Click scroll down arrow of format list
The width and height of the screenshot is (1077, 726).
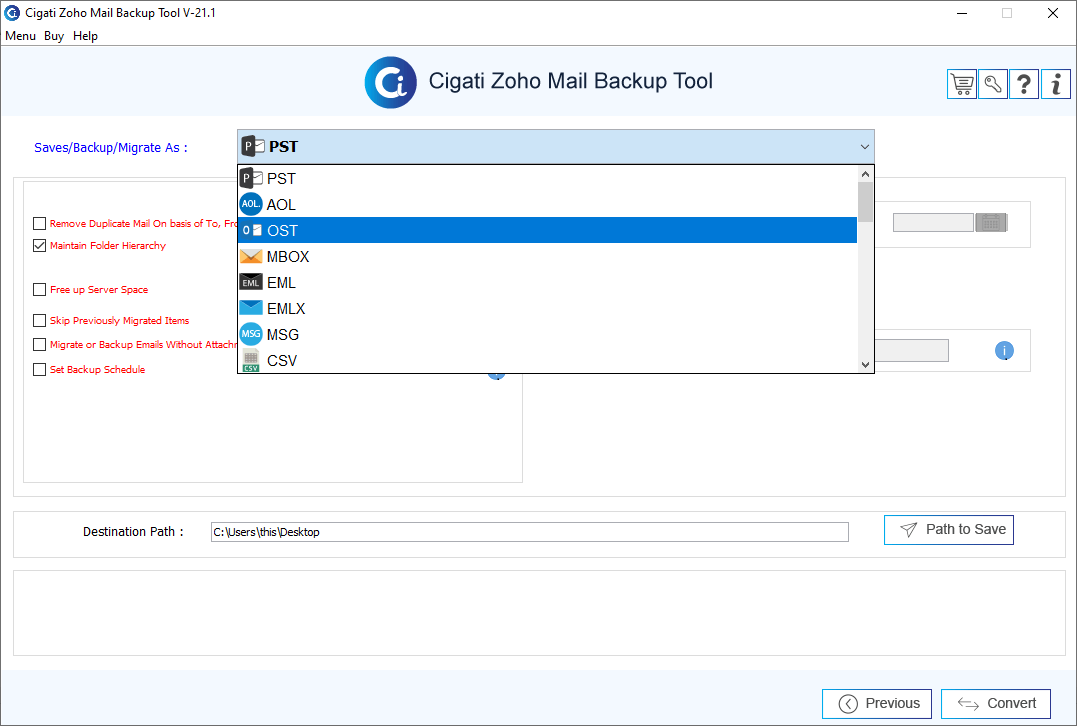865,365
